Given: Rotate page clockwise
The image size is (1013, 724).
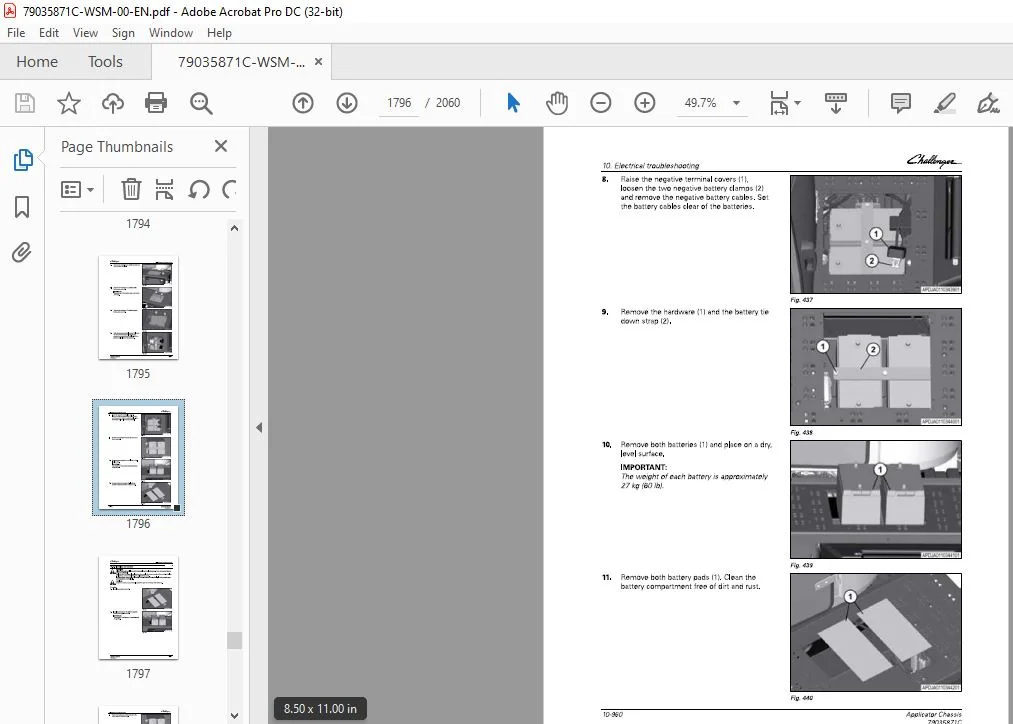Looking at the screenshot, I should click(229, 189).
